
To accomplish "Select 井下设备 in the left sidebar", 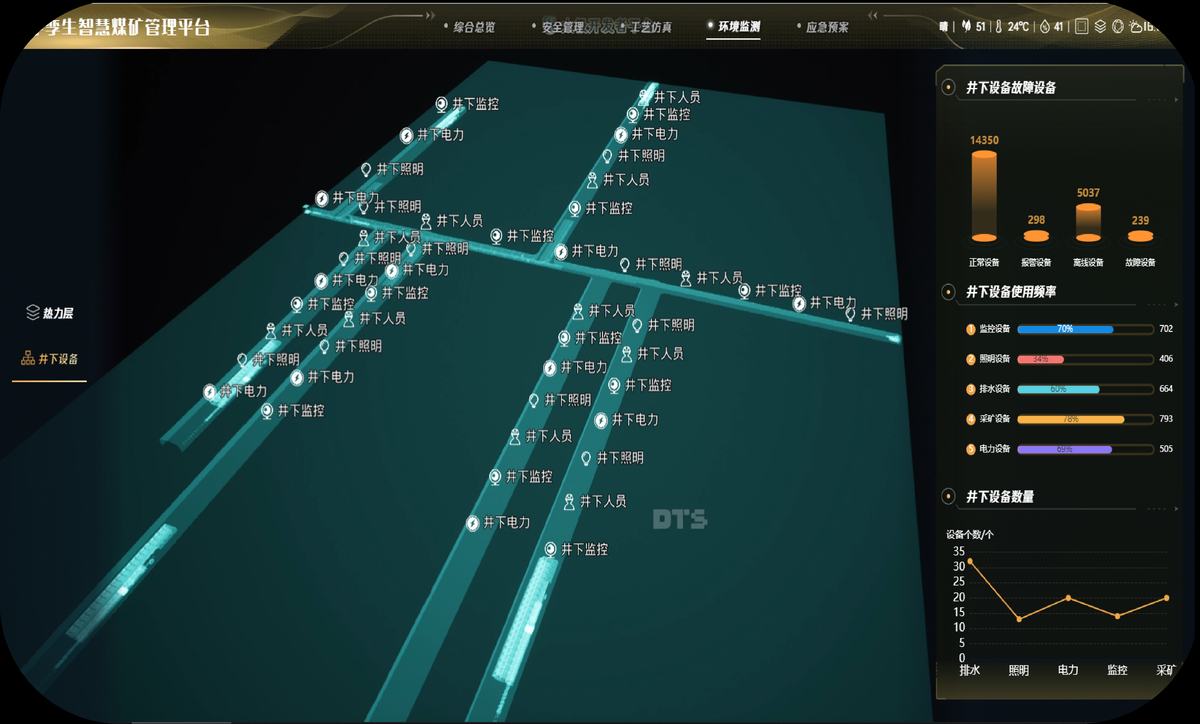I will 50,358.
